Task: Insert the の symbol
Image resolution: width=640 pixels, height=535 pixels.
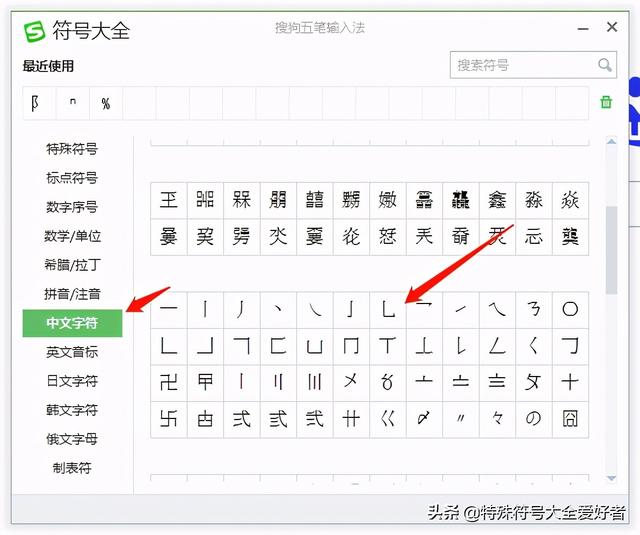Action: 533,419
